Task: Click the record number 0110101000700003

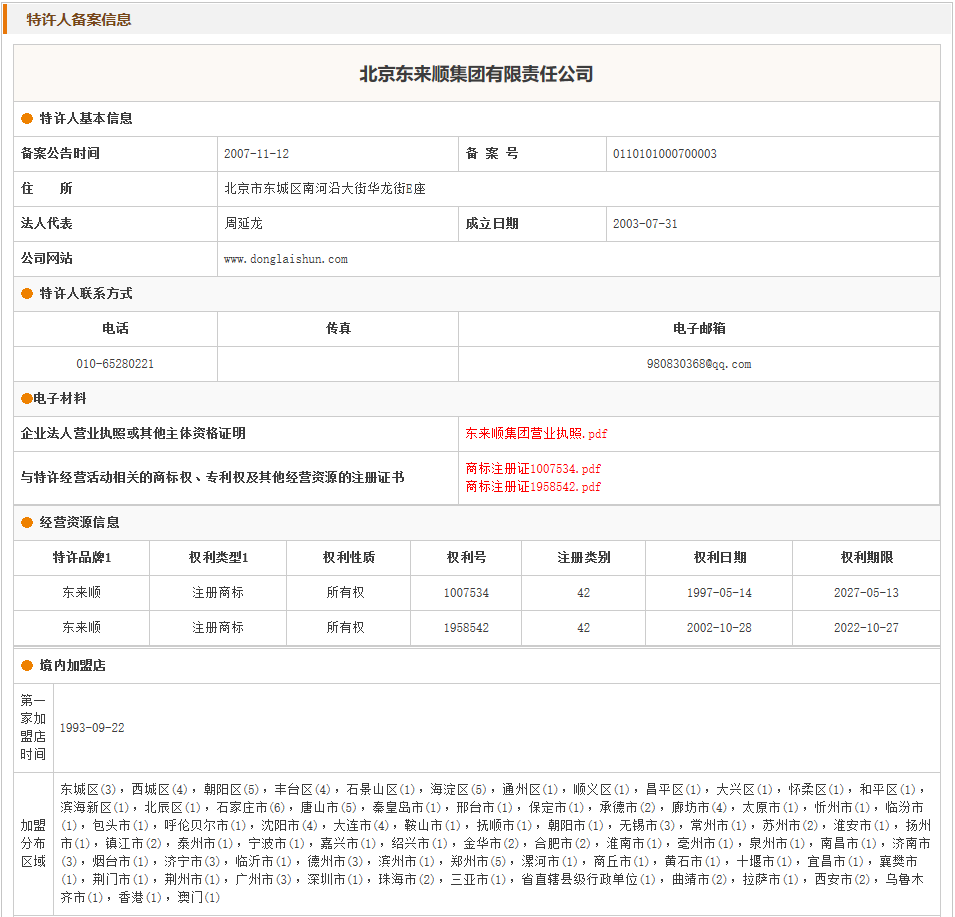Action: [x=664, y=154]
